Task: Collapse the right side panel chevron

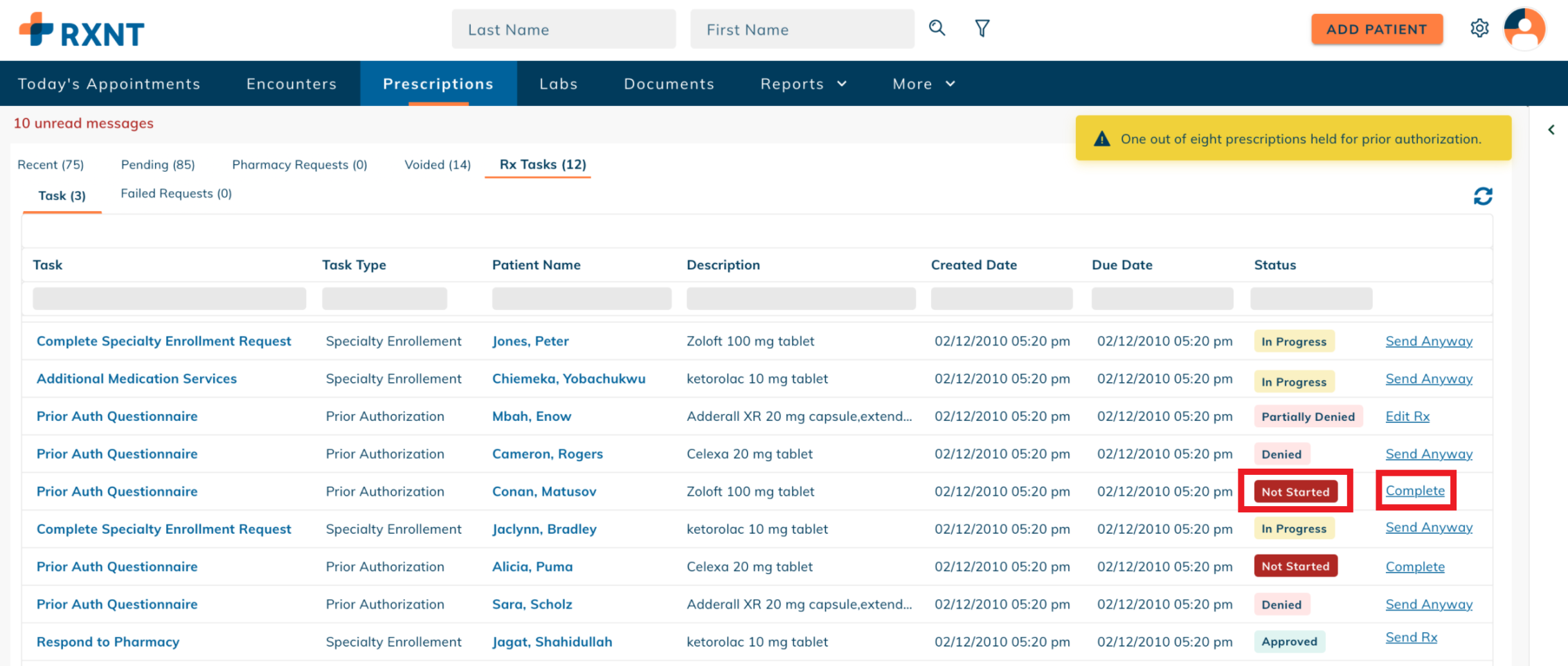Action: tap(1551, 129)
